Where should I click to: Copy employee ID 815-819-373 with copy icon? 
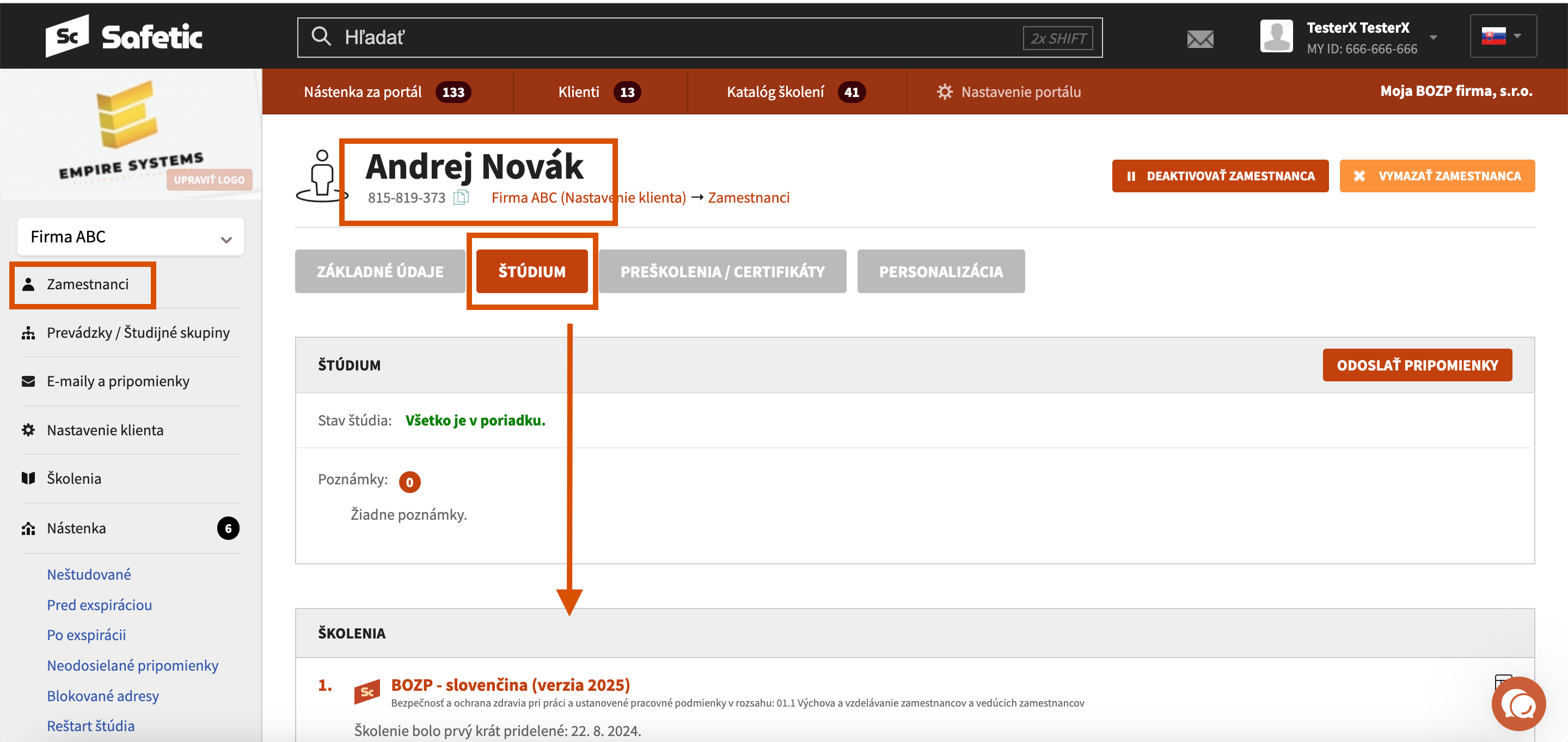(x=461, y=197)
